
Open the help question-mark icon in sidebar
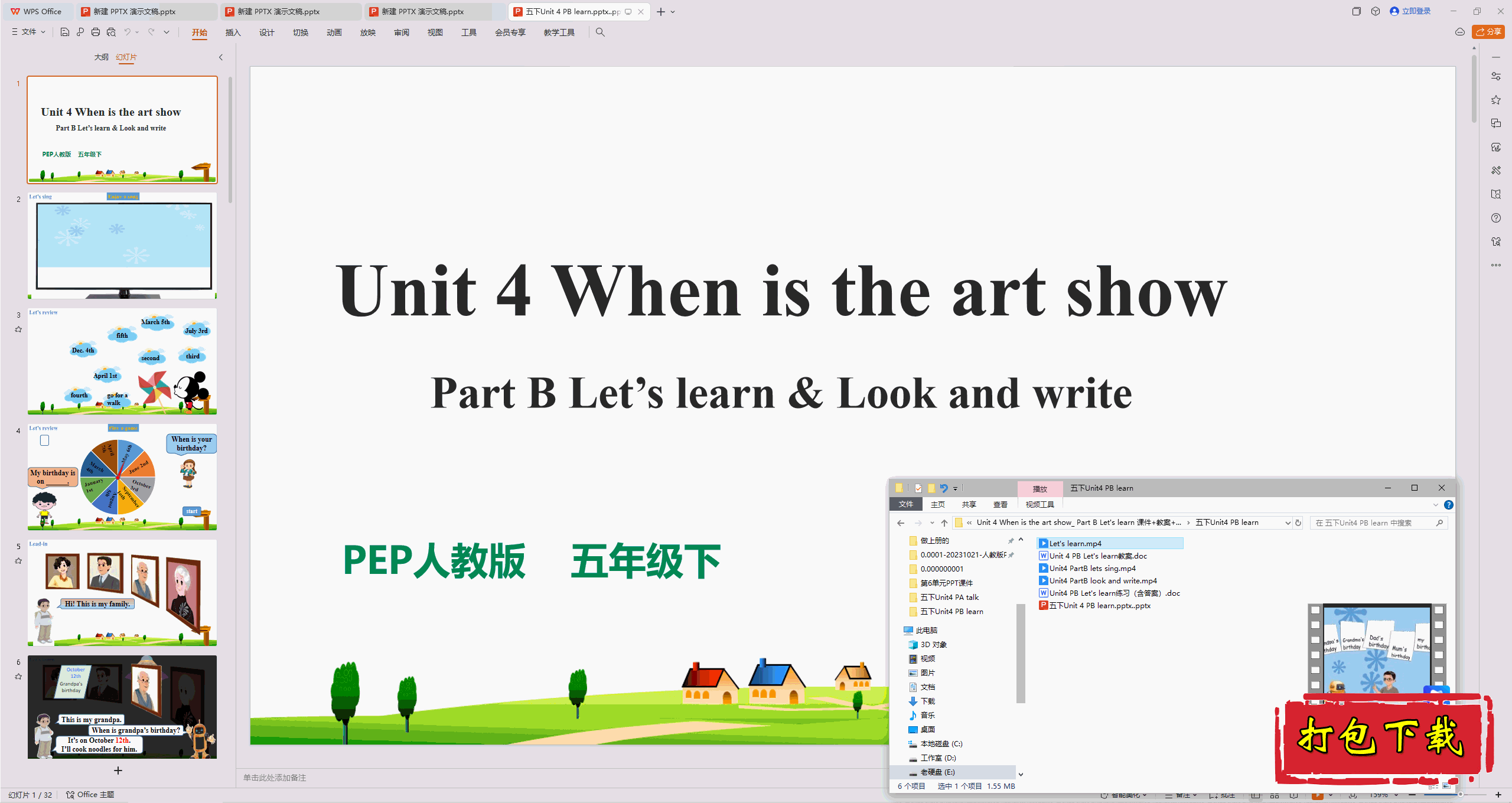click(x=1496, y=218)
